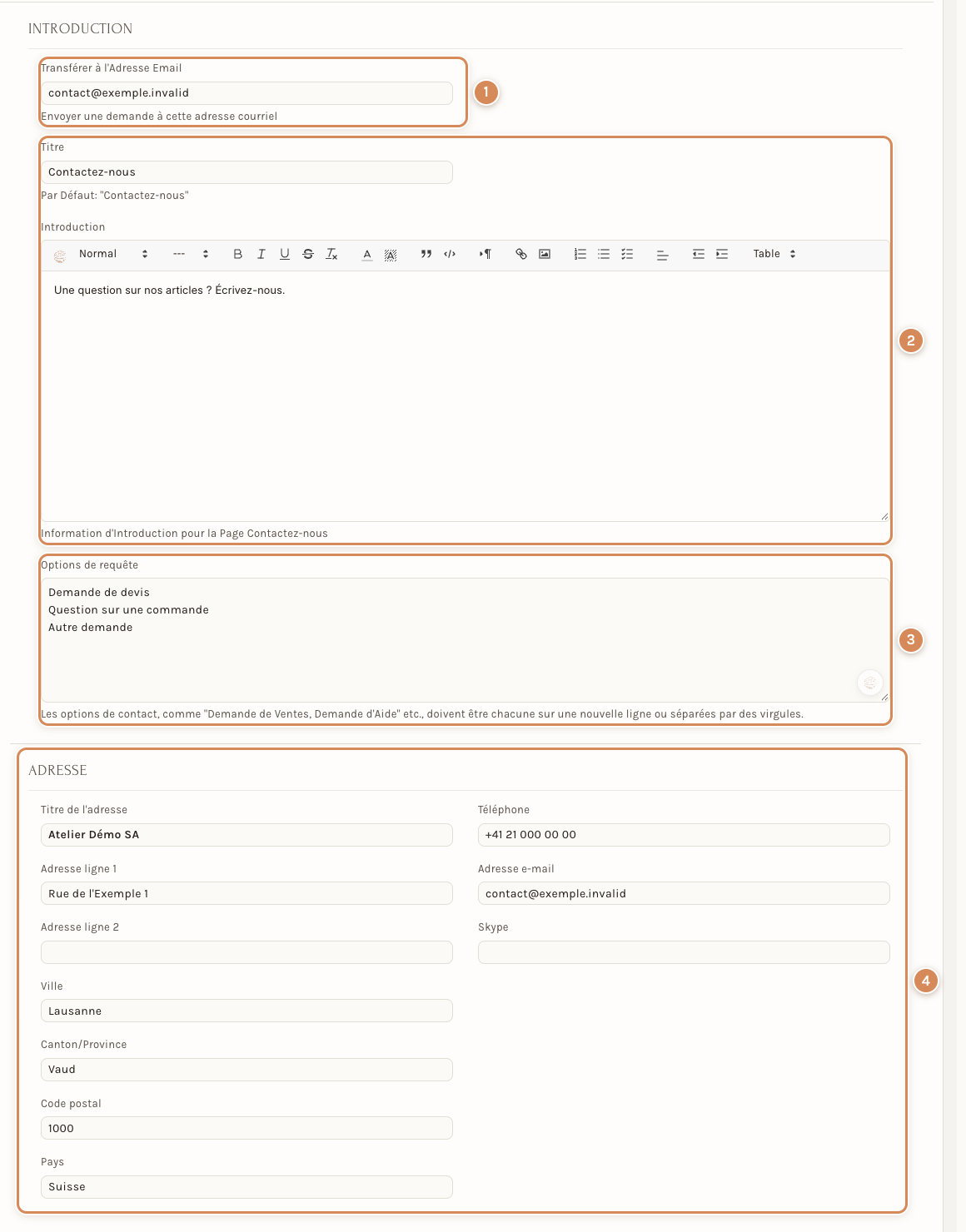Edit the Canton/Province field containing Vaud
The width and height of the screenshot is (966, 1232).
pos(246,1070)
